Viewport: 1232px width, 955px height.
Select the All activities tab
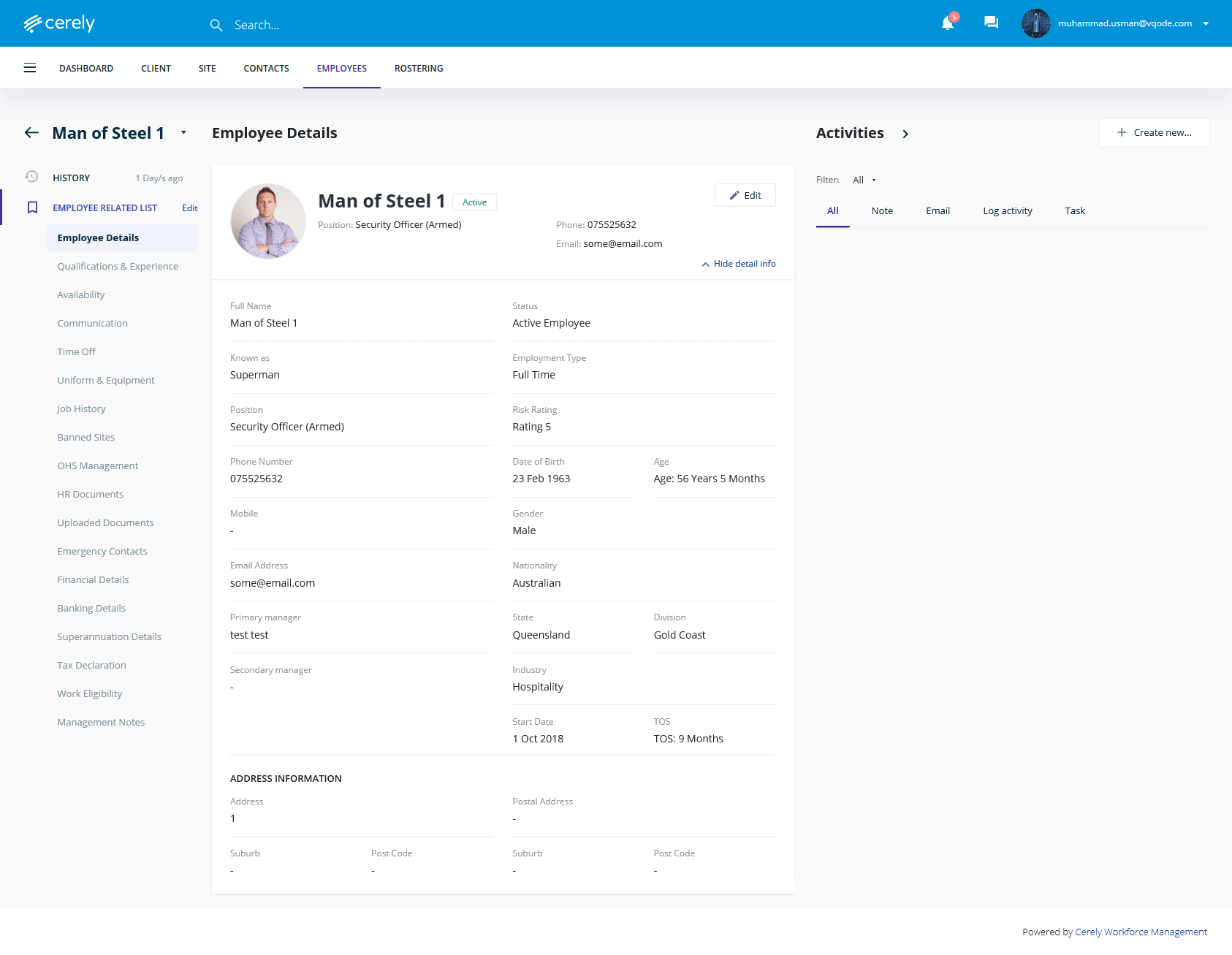pyautogui.click(x=832, y=210)
